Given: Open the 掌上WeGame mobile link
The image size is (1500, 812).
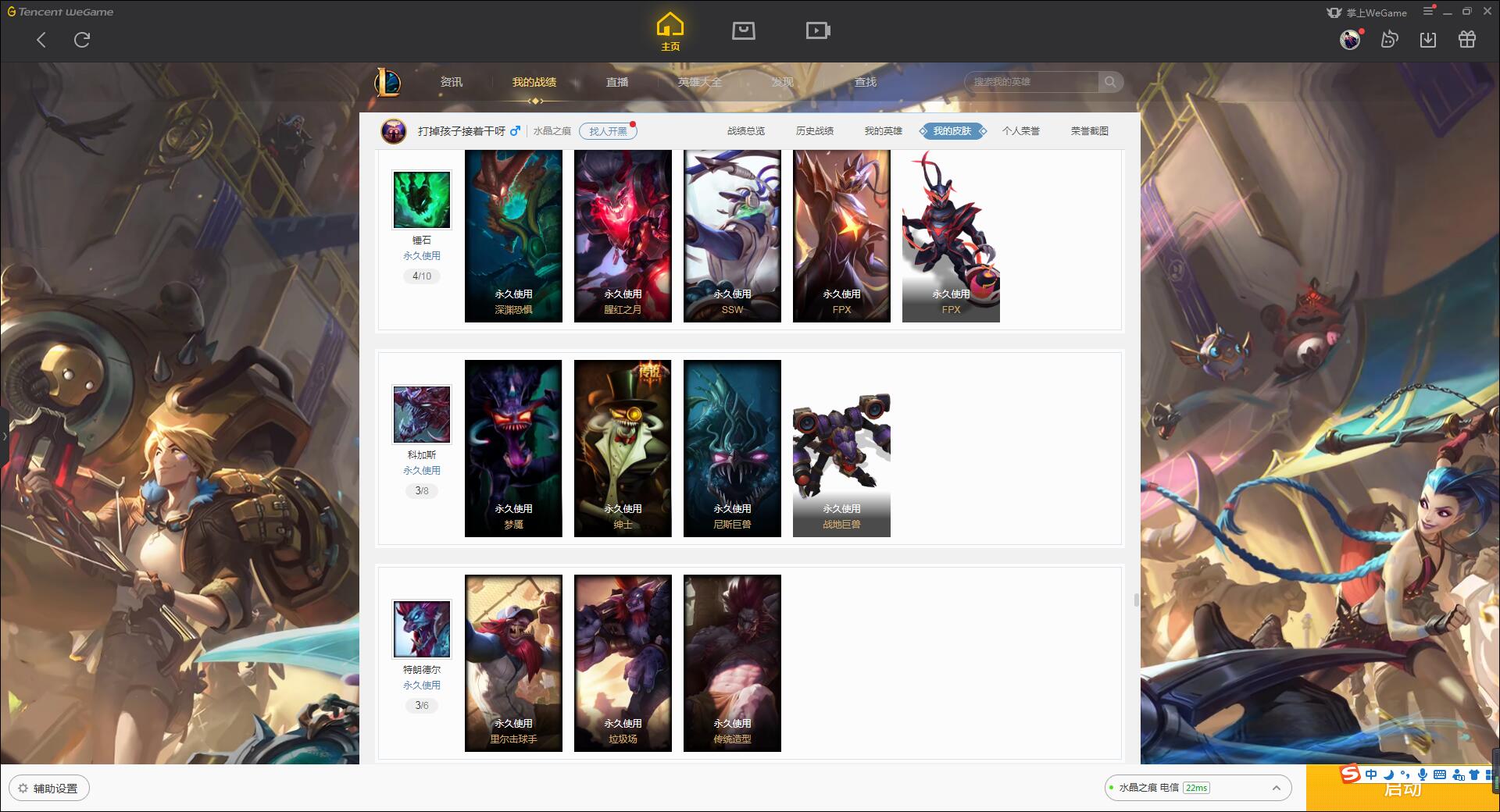Looking at the screenshot, I should [x=1367, y=12].
